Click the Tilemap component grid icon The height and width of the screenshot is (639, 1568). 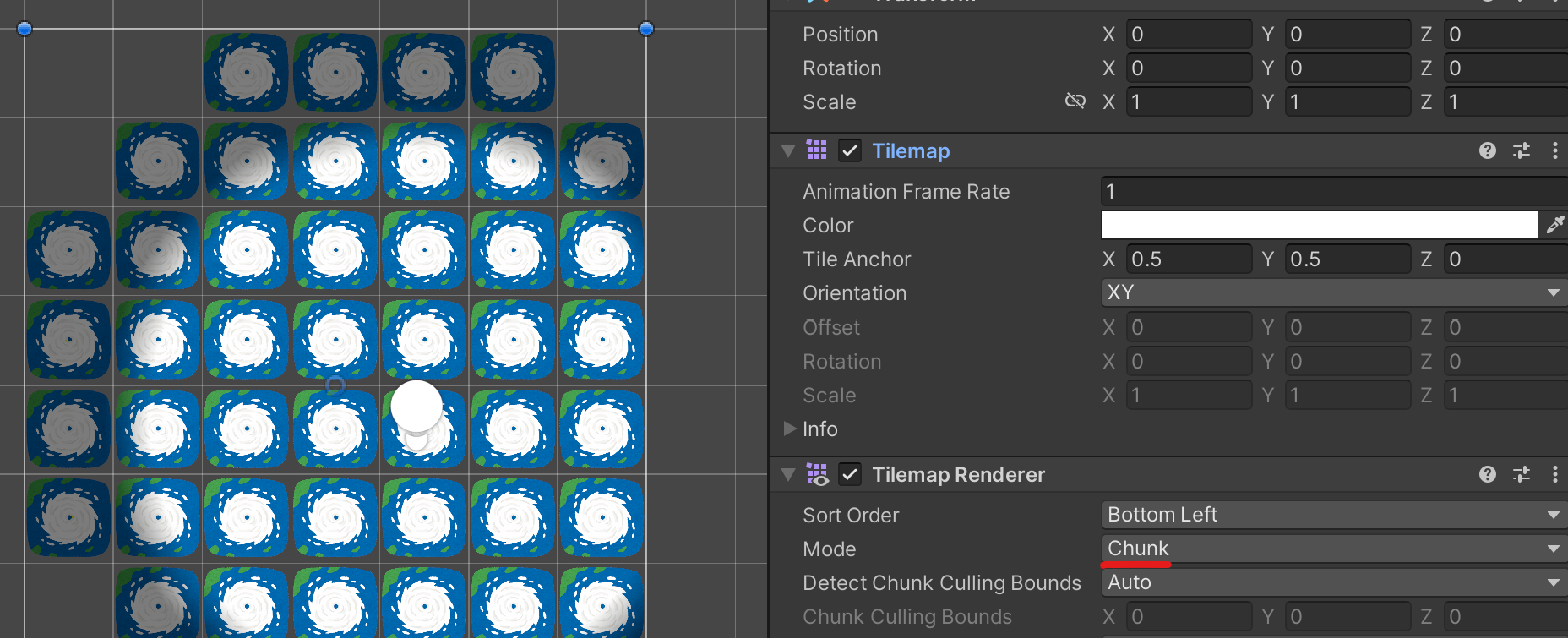click(816, 150)
